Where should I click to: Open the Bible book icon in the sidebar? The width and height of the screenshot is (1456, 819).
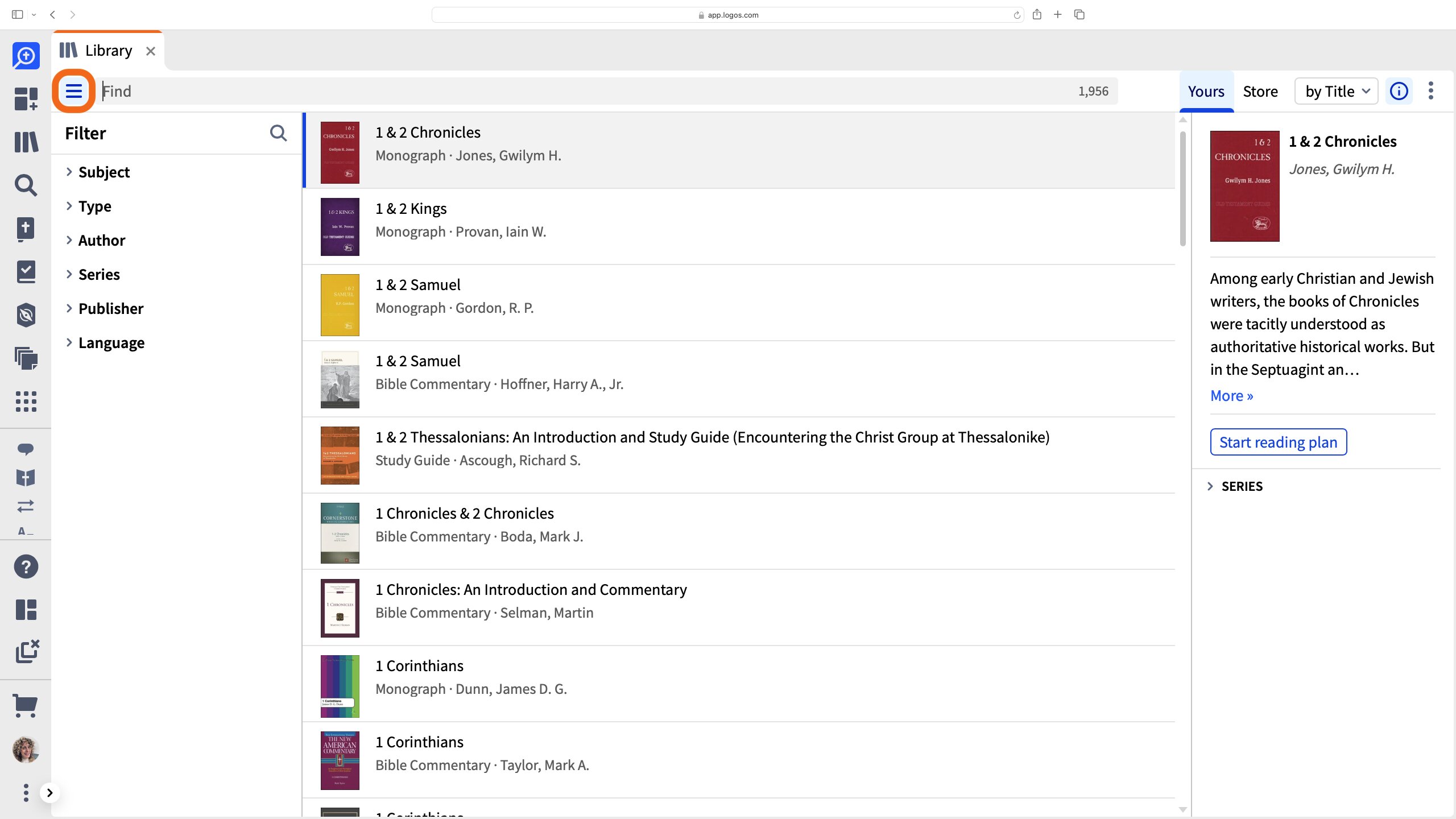tap(26, 229)
